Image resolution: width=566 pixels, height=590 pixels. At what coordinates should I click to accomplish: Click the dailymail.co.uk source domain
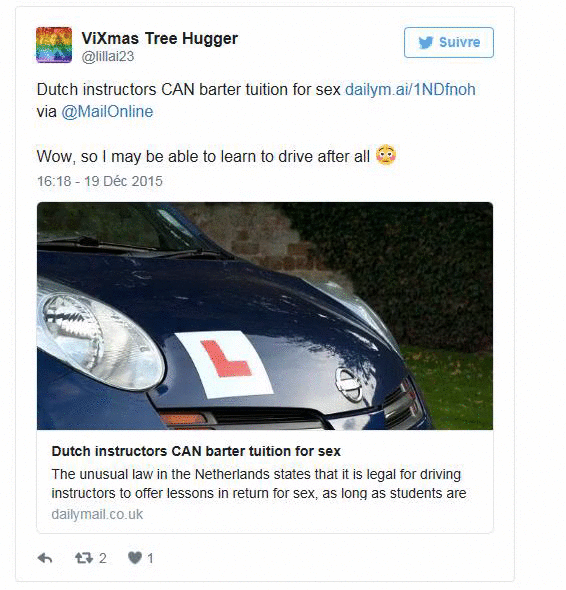pos(97,514)
